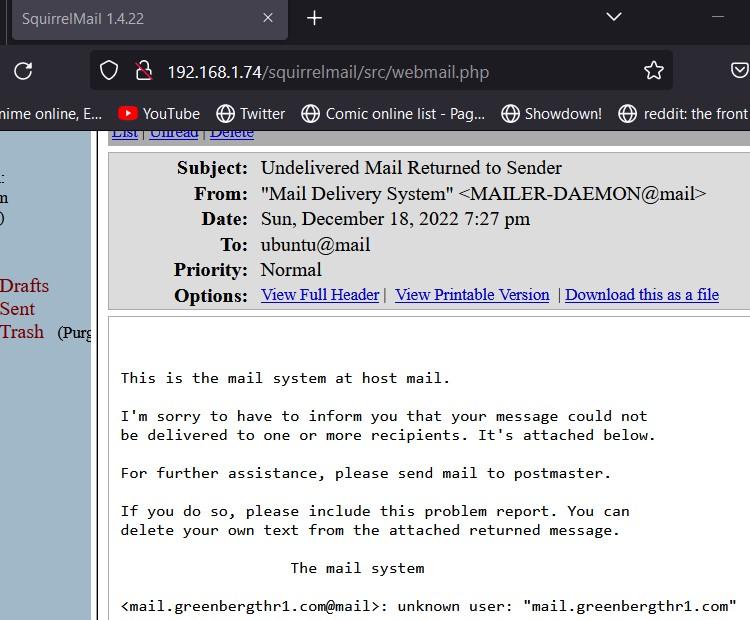
Task: Open the tracking protection shield icon
Action: [109, 71]
